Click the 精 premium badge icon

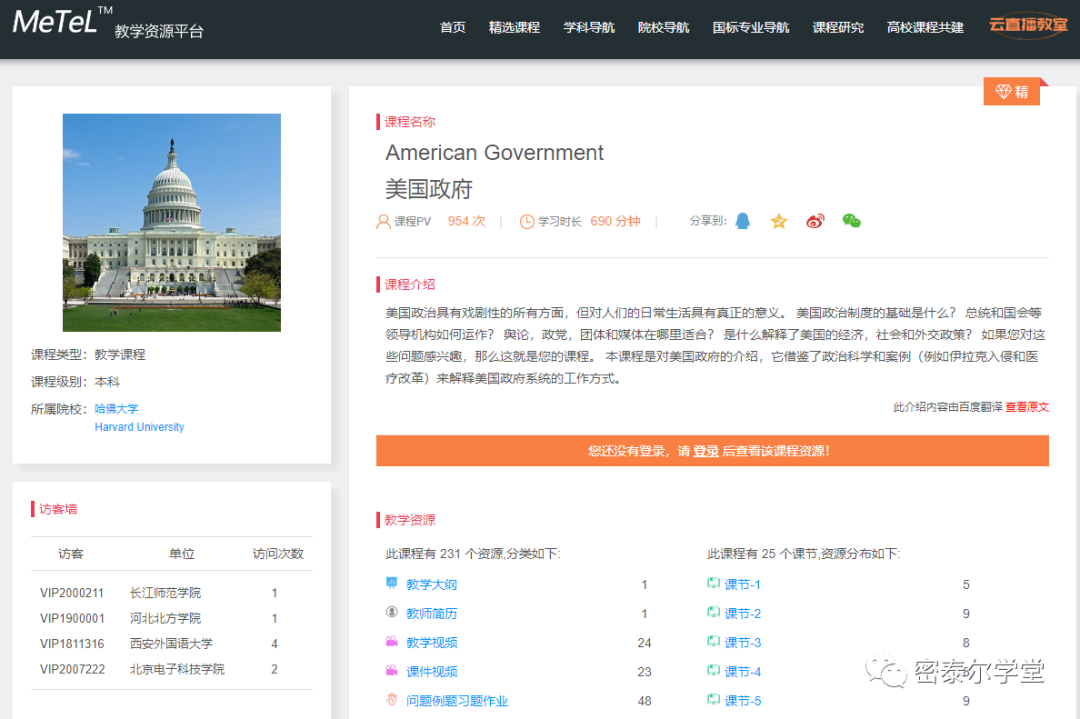click(x=1012, y=92)
